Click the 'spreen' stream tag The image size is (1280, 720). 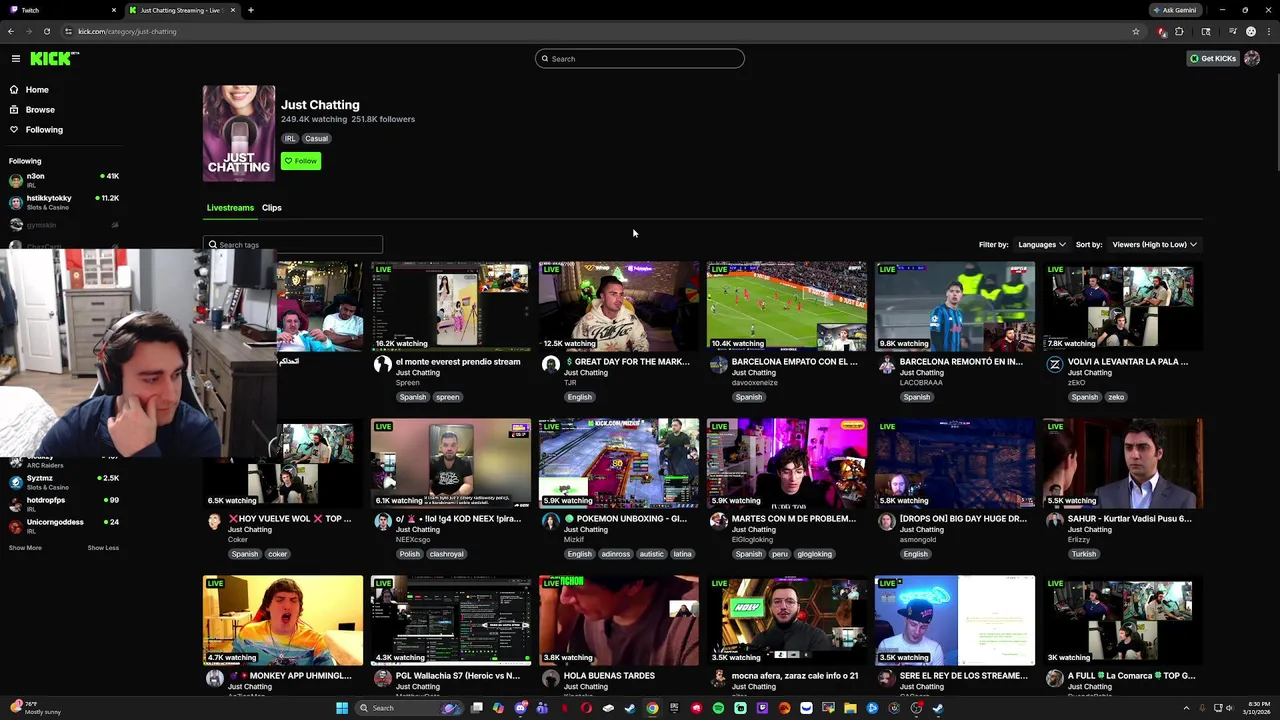[447, 397]
